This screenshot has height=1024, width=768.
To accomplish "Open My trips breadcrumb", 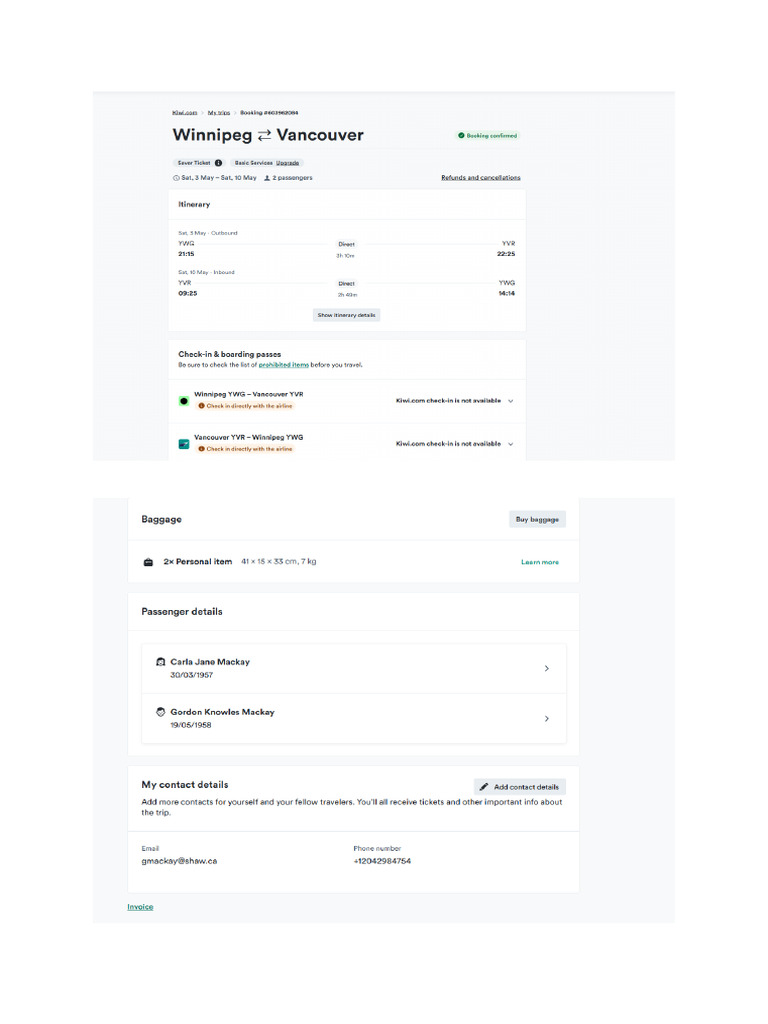I will pyautogui.click(x=219, y=113).
